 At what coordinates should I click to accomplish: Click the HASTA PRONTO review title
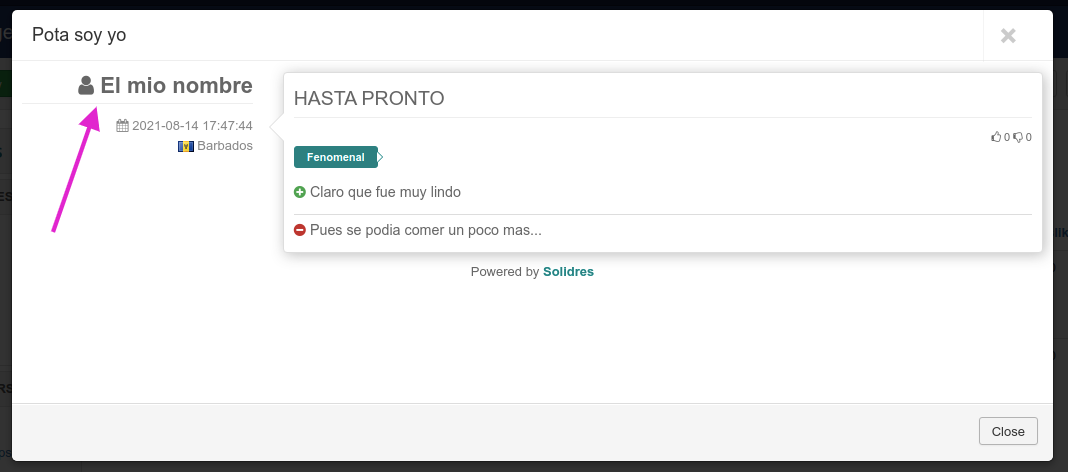click(x=369, y=99)
